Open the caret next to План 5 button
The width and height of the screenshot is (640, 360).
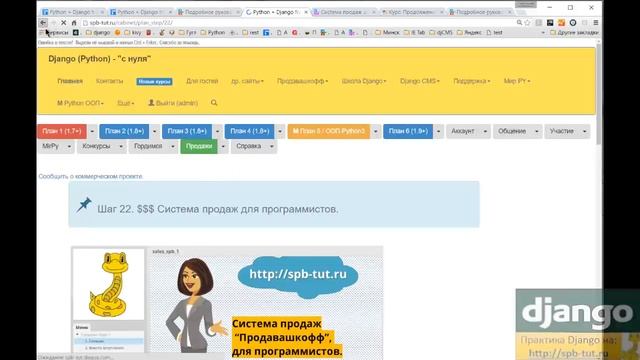[x=376, y=131]
